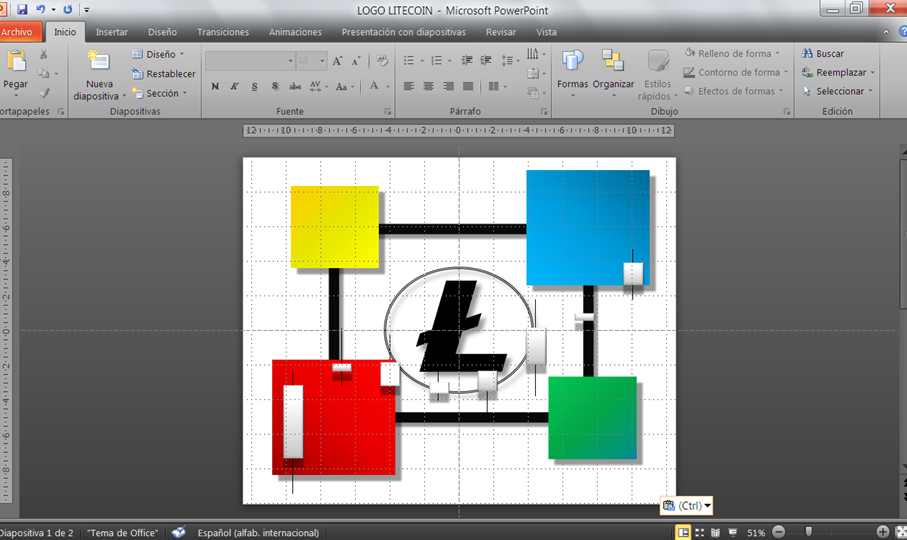Click the zoom out minus button
The height and width of the screenshot is (540, 907).
click(x=779, y=532)
